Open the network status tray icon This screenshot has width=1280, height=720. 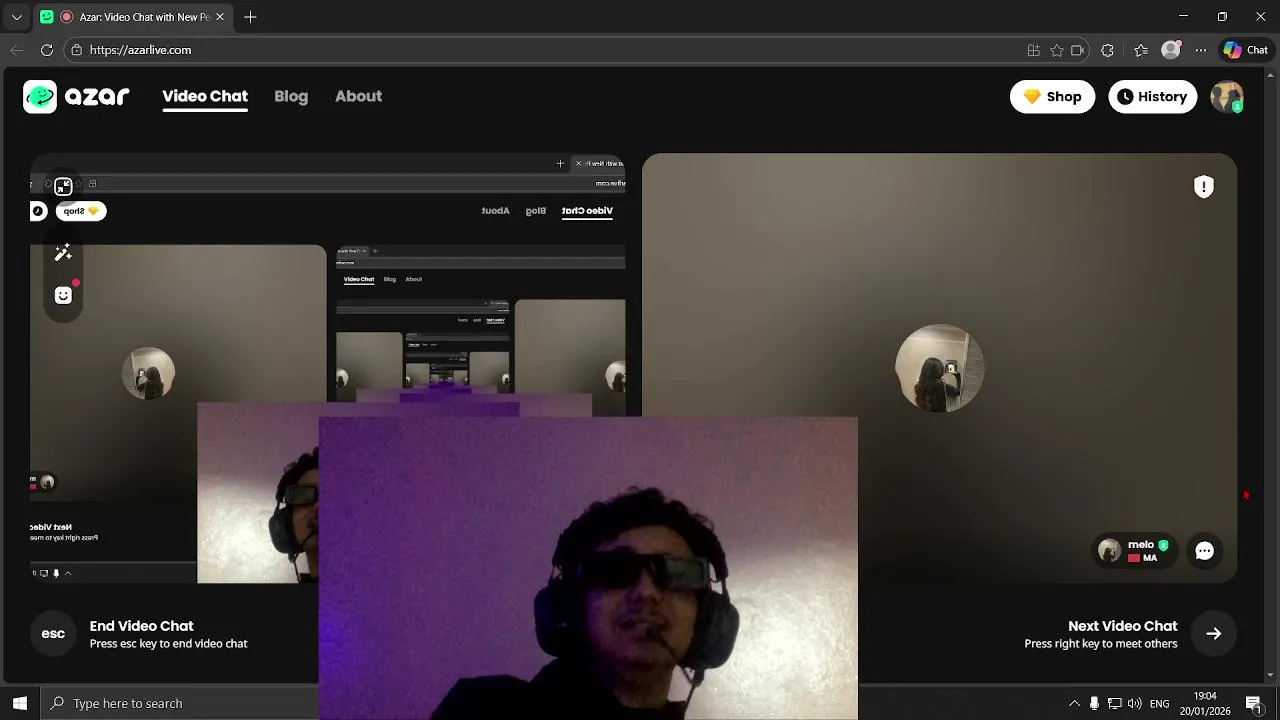point(1114,703)
